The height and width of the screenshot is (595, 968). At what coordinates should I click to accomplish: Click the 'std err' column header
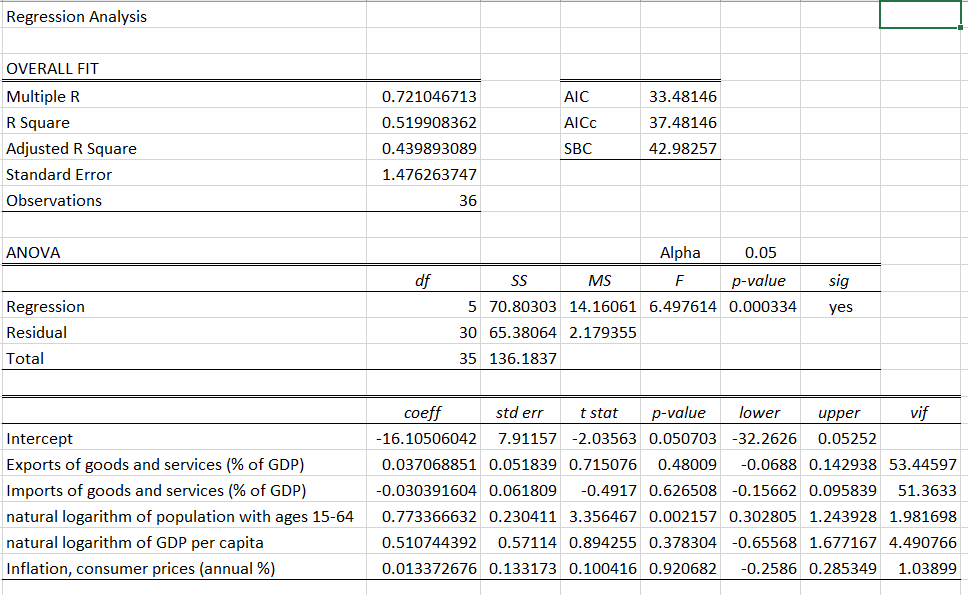519,413
